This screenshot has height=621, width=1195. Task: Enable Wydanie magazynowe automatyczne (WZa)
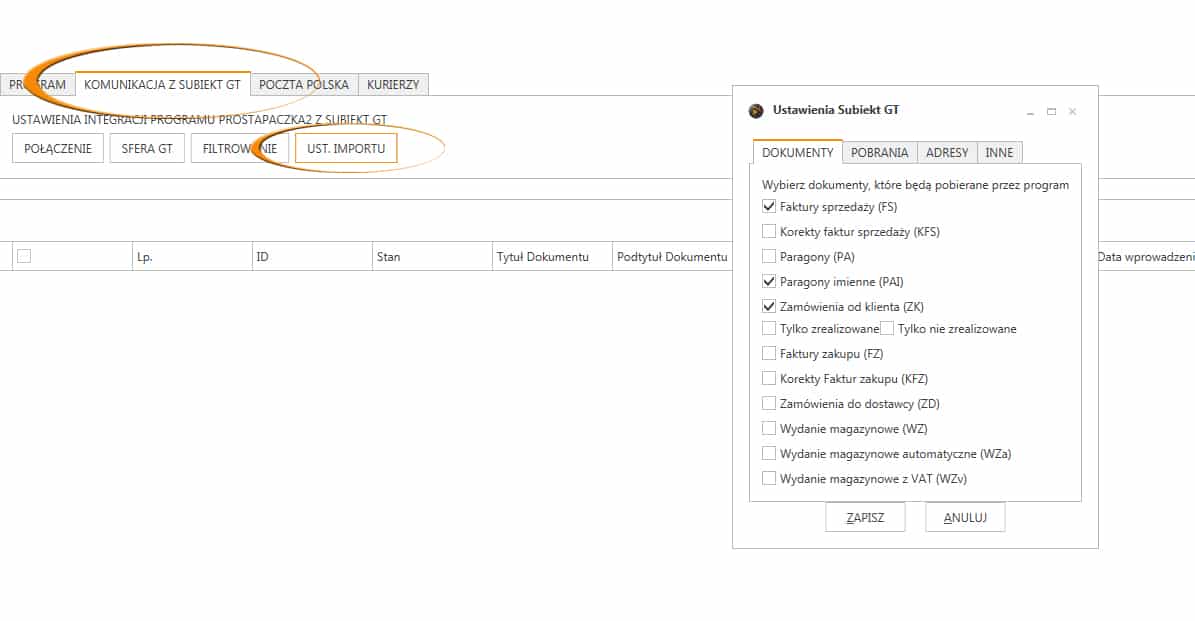(x=769, y=453)
